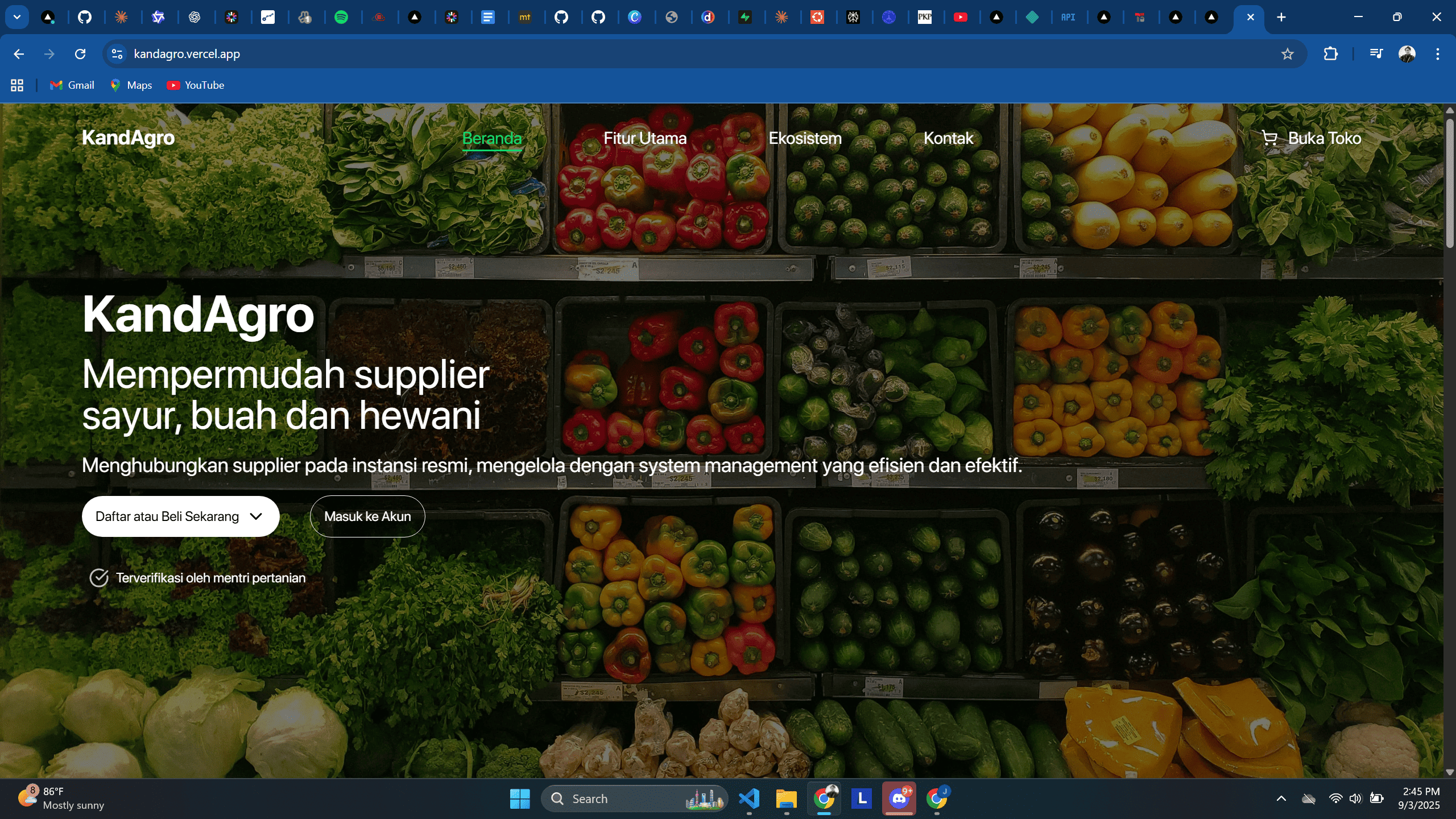Screen dimensions: 1456x819
Task: Open the Chrome three-dot menu
Action: point(1437,54)
